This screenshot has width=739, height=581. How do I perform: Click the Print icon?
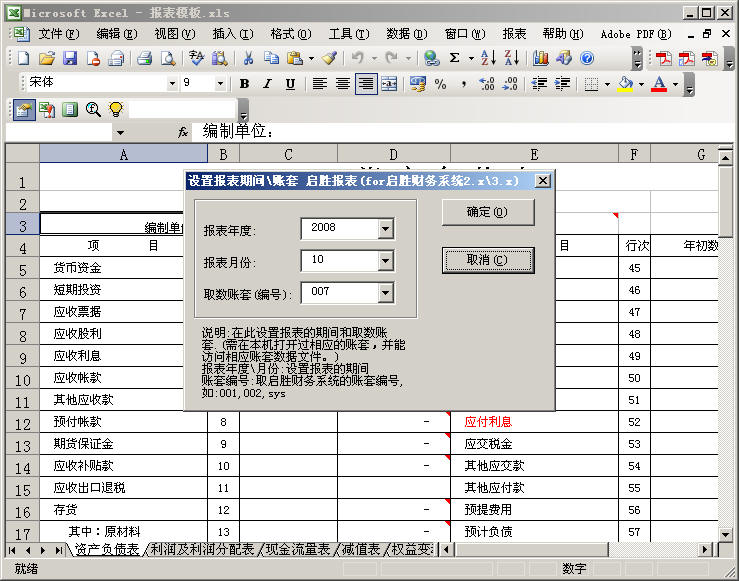[144, 58]
